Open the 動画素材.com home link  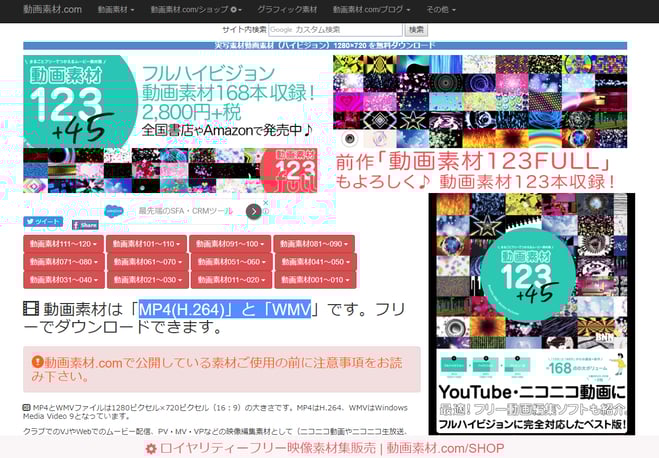(53, 9)
